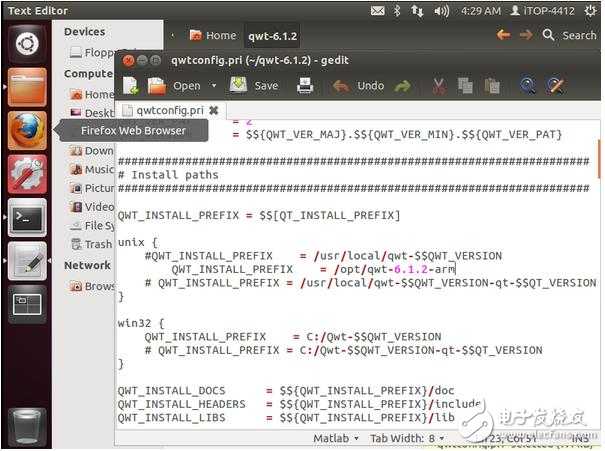Open the Bluetooth indicator
605x451 pixels.
click(396, 11)
